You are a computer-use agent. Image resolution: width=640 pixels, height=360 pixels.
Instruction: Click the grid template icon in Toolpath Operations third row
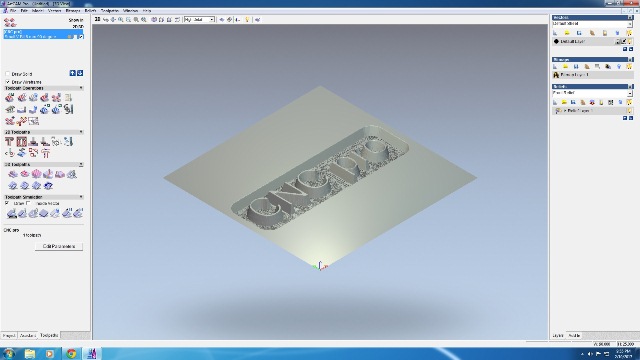click(33, 121)
